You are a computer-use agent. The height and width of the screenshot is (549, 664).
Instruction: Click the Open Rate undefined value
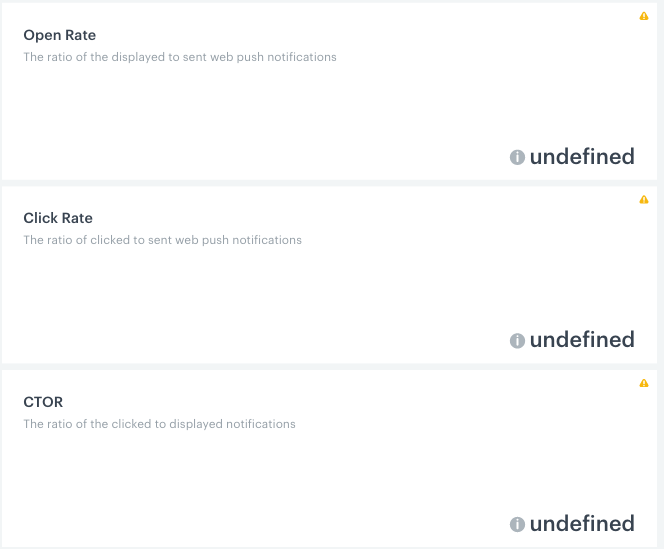pyautogui.click(x=582, y=157)
